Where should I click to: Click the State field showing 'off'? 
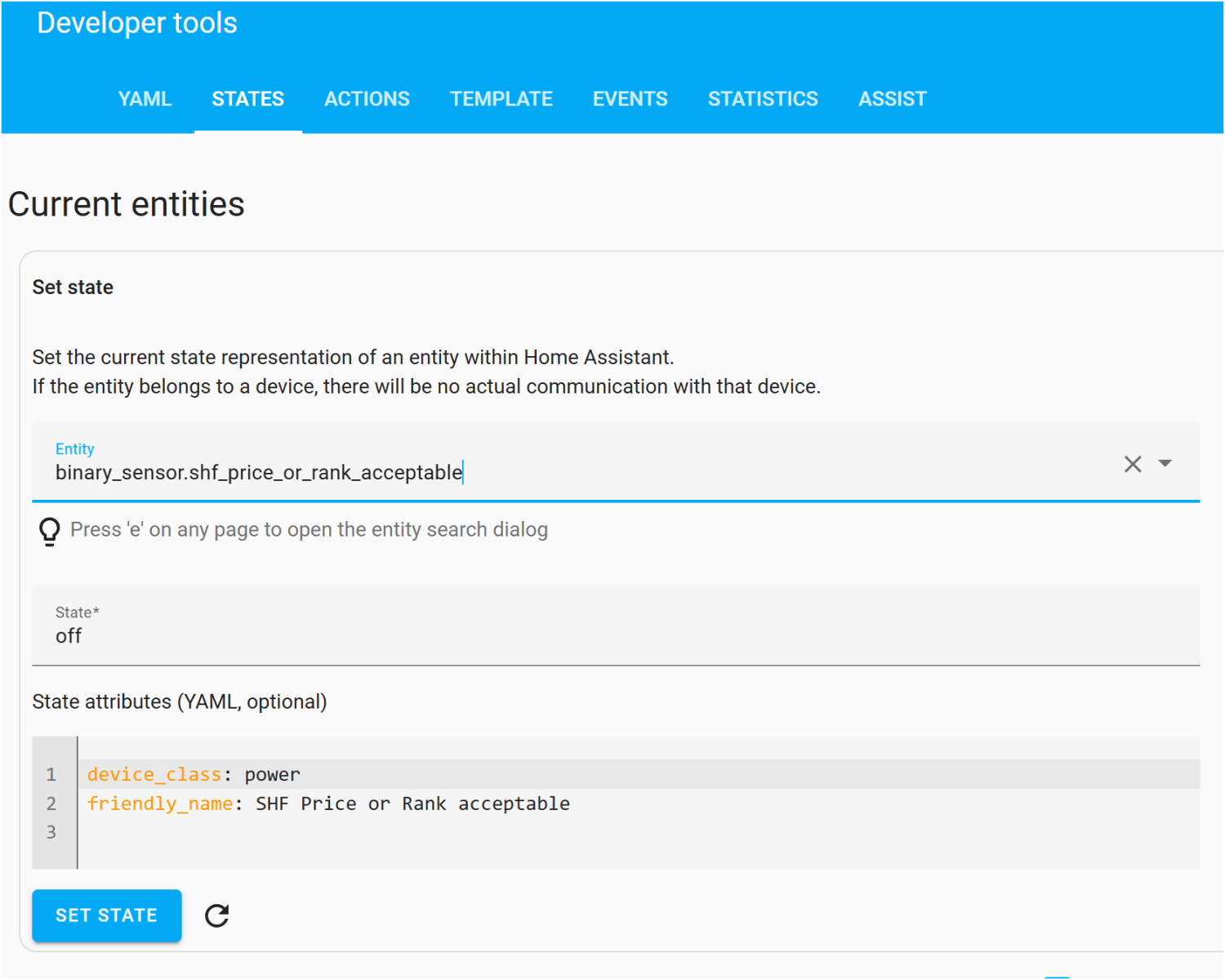coord(572,635)
